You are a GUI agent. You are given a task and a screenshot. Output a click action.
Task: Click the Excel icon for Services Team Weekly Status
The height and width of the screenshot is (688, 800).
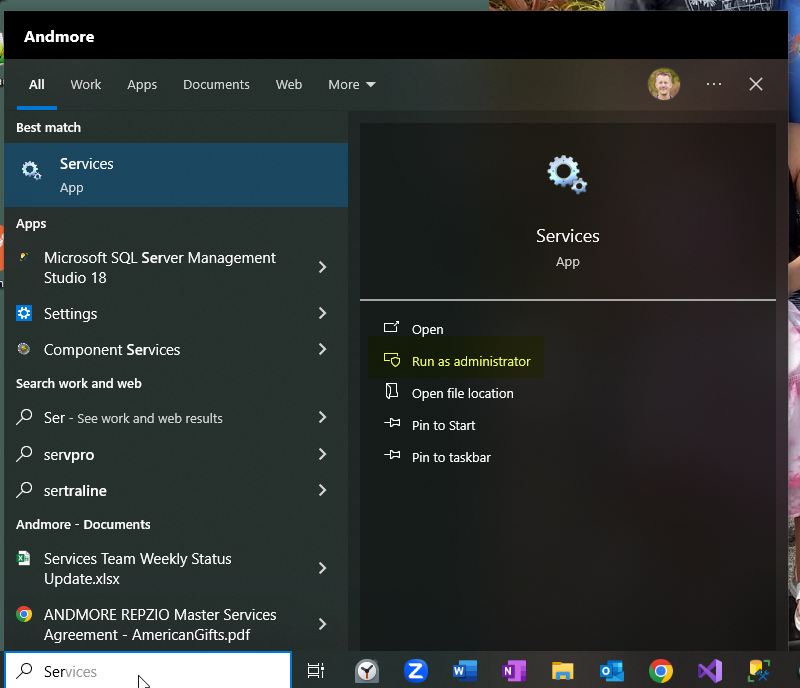tap(23, 558)
